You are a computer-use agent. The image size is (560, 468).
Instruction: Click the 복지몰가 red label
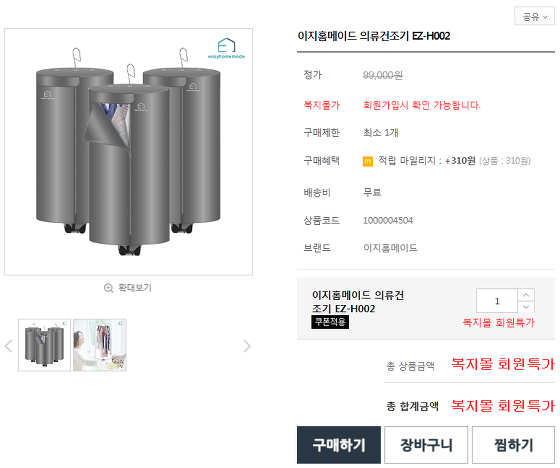[321, 105]
